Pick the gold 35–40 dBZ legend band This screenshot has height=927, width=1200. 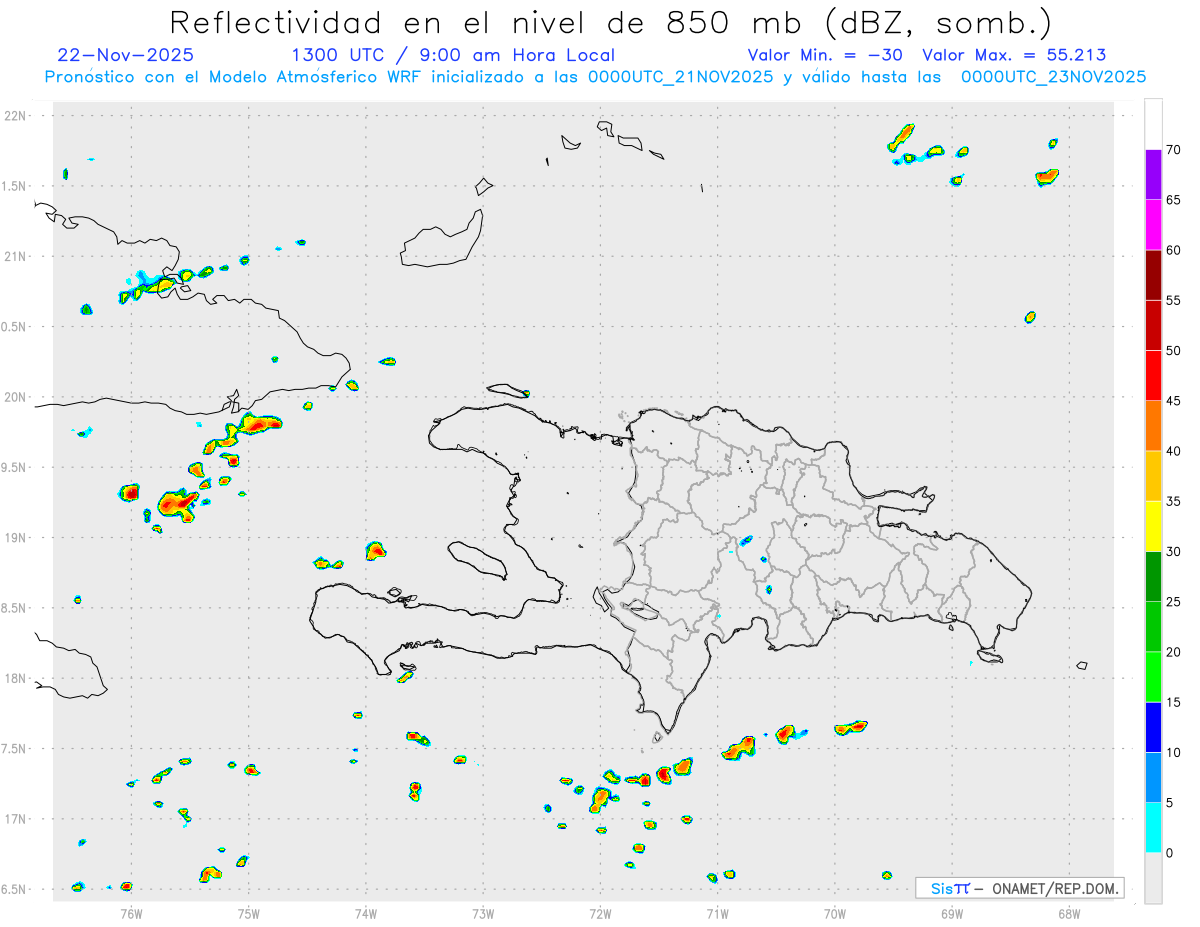tap(1153, 476)
